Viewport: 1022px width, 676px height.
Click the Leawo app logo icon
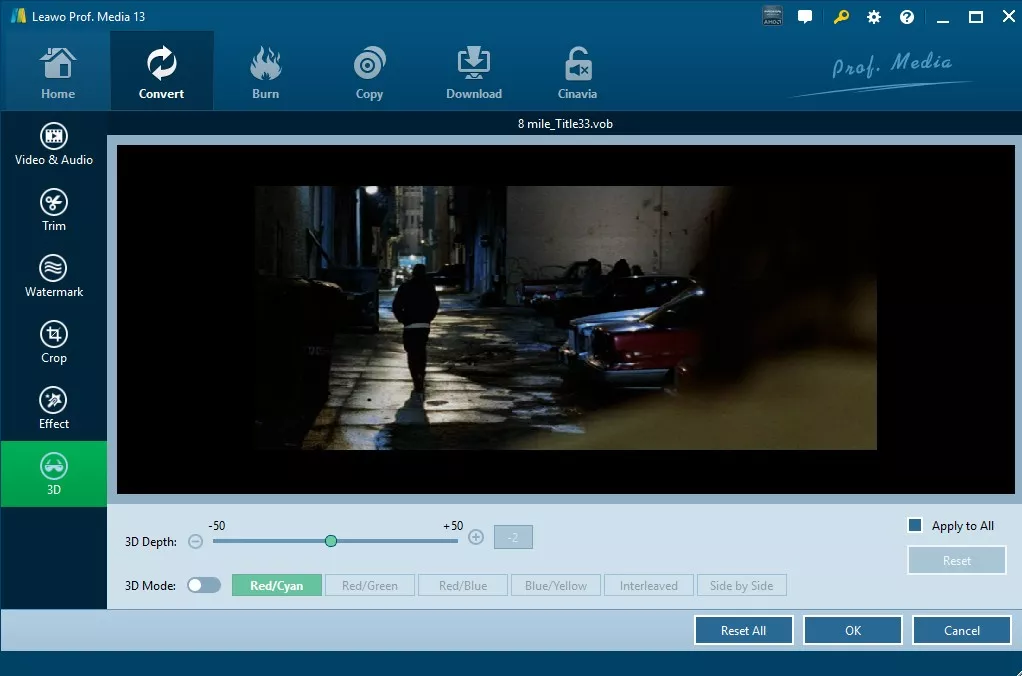[18, 16]
